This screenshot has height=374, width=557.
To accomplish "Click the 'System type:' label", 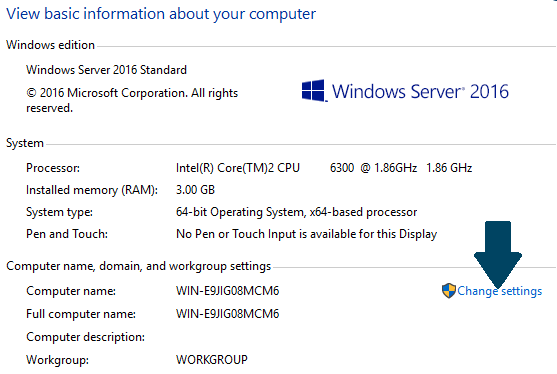I will coord(59,212).
